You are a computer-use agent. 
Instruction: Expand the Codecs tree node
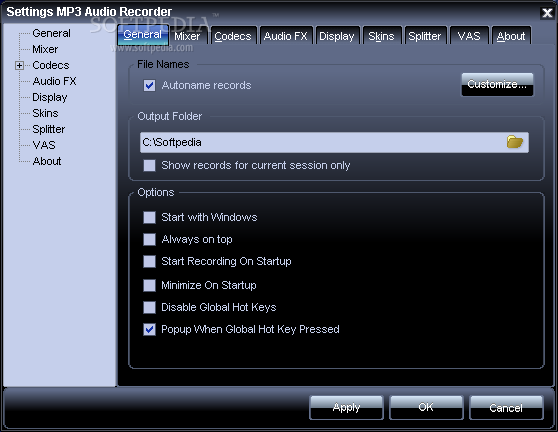click(x=20, y=65)
